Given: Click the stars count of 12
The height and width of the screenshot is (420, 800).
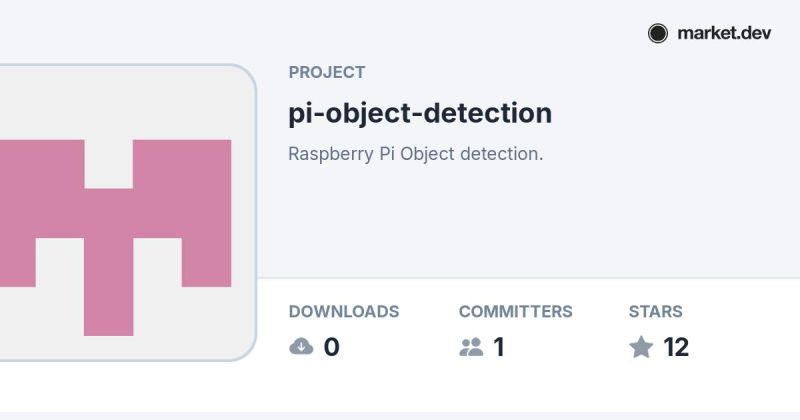Looking at the screenshot, I should 676,347.
